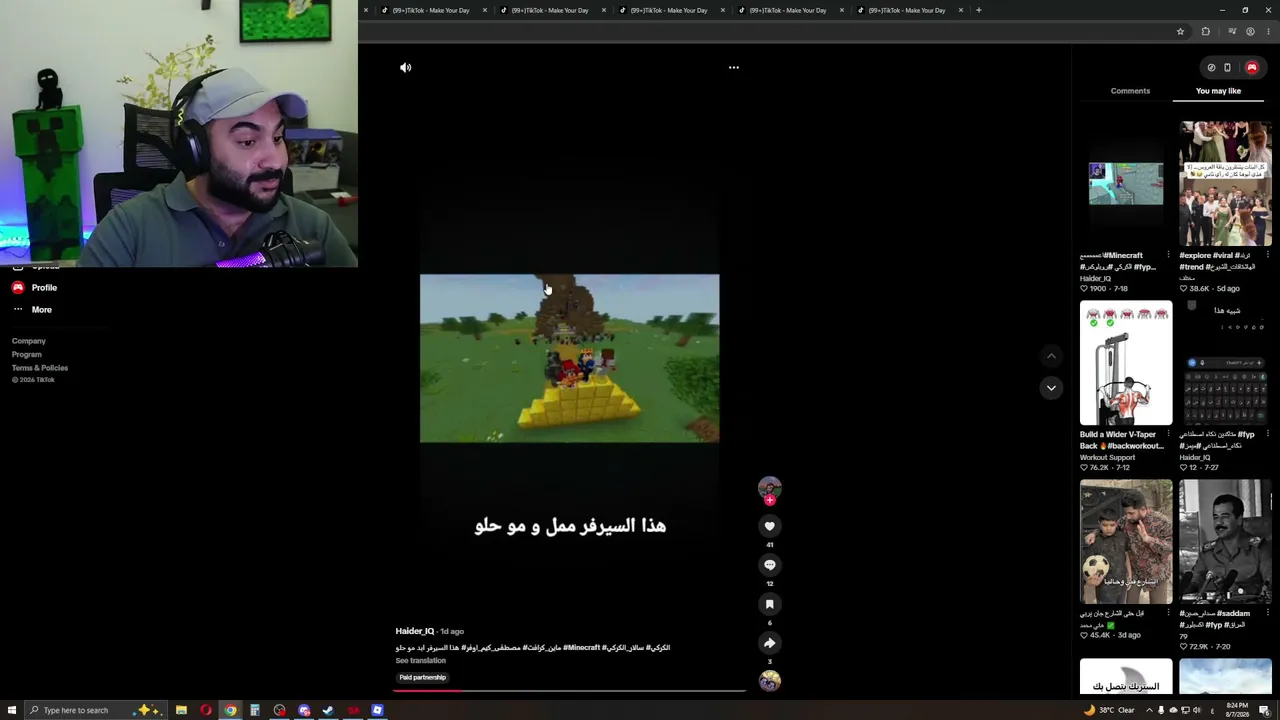1280x720 pixels.
Task: Click the Paid partnership label
Action: coord(422,678)
